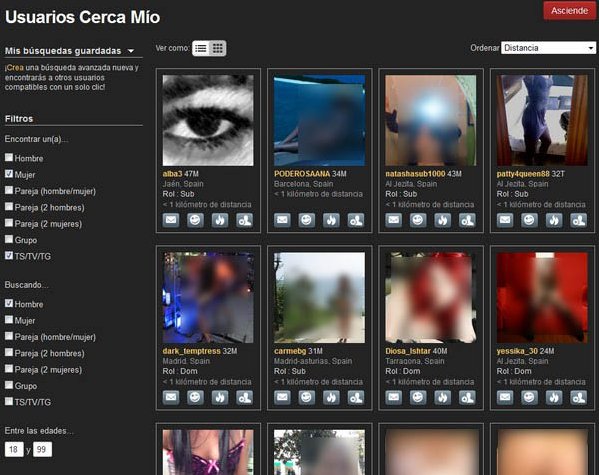
Task: Add carmebg as friend icon
Action: [x=356, y=397]
